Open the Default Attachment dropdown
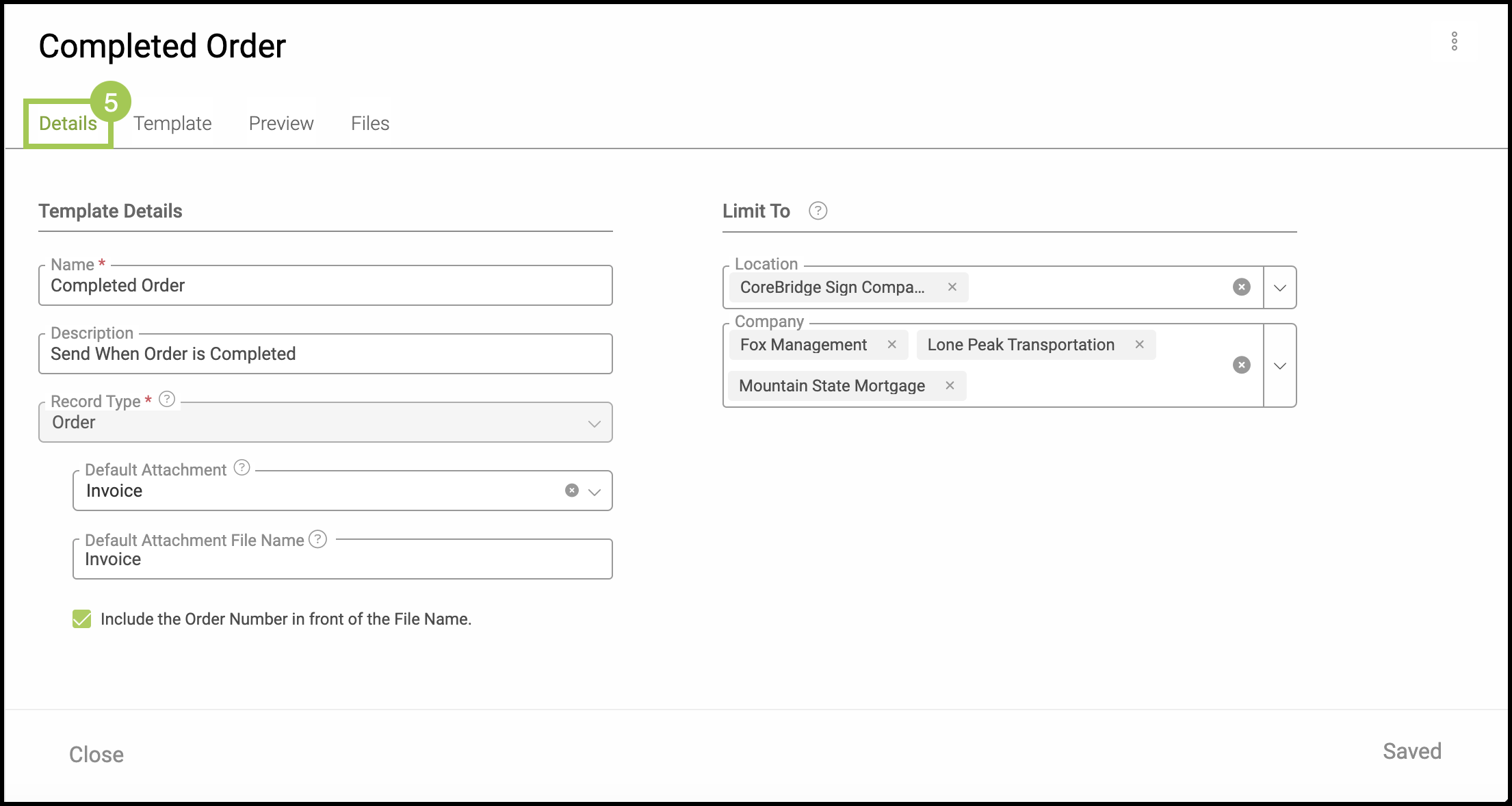Screen dimensions: 1512x806 (x=595, y=491)
